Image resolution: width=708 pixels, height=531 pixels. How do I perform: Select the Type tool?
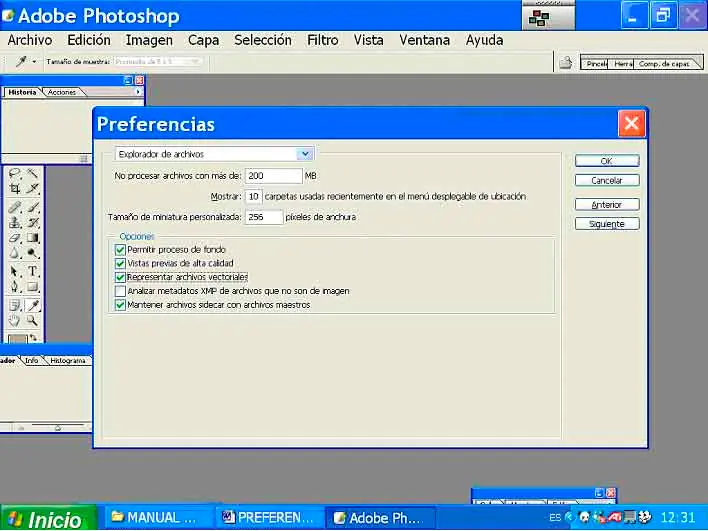click(x=32, y=271)
